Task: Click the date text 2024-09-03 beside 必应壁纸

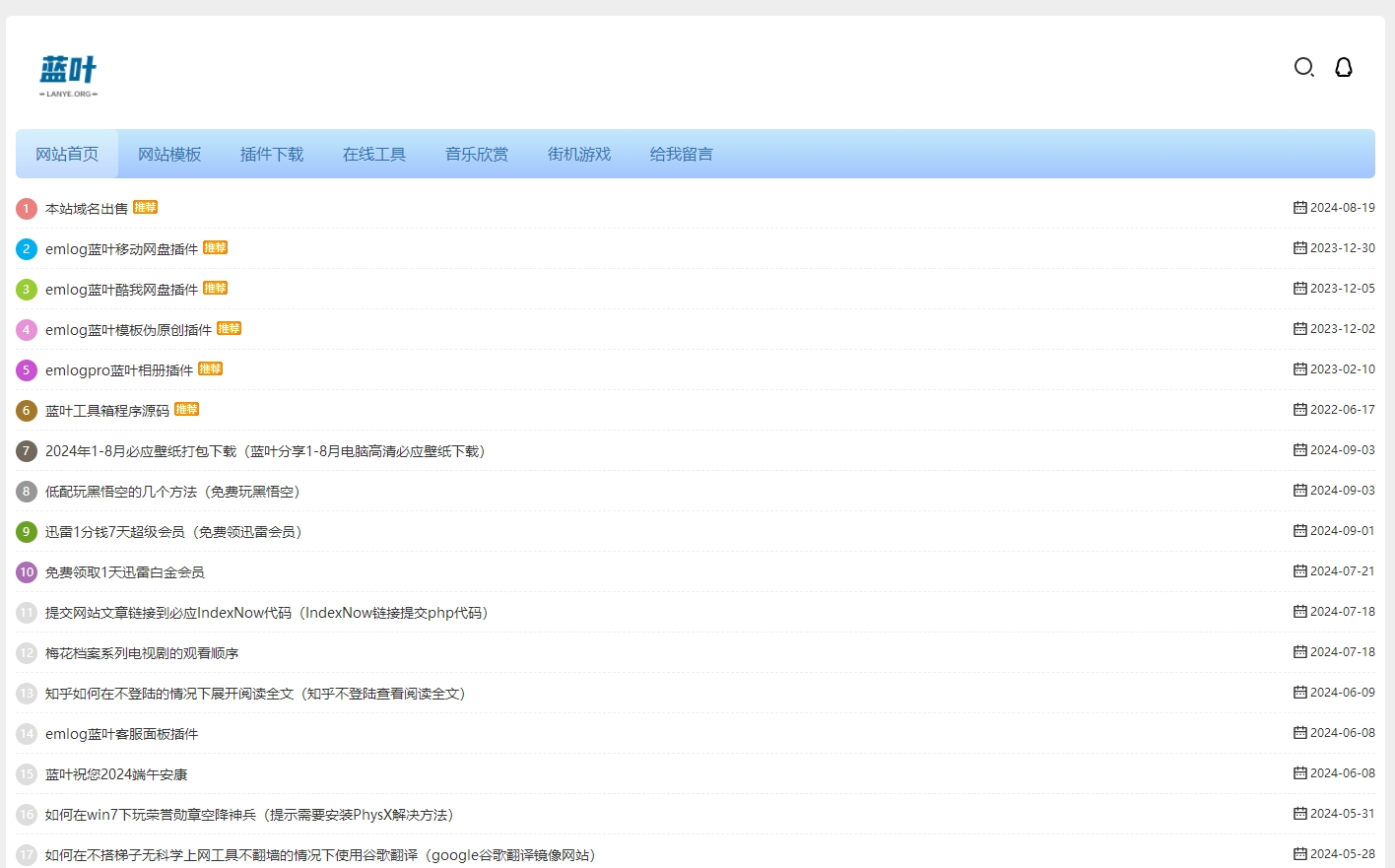Action: point(1343,450)
